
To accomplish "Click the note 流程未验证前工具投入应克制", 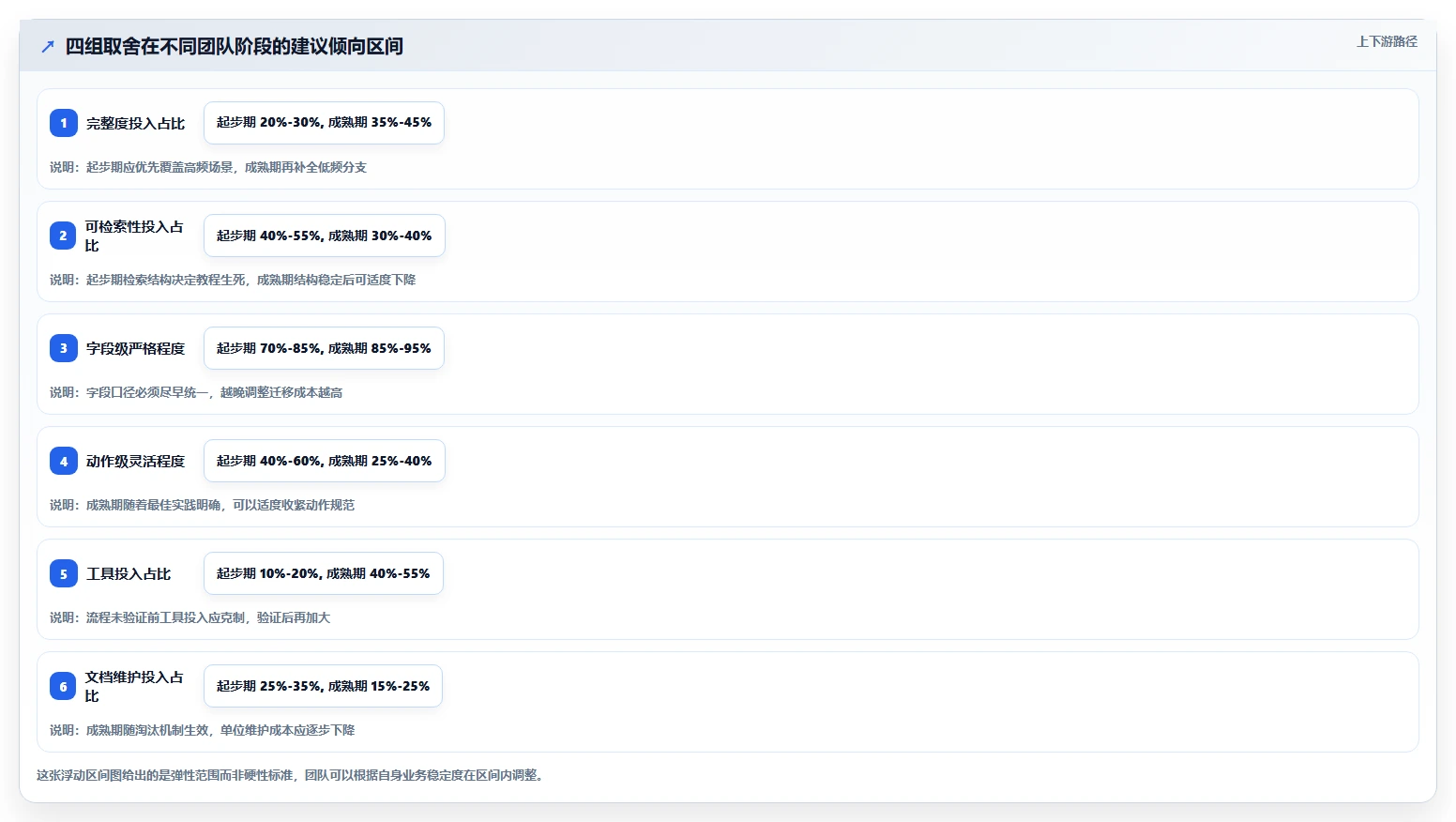I will 190,617.
